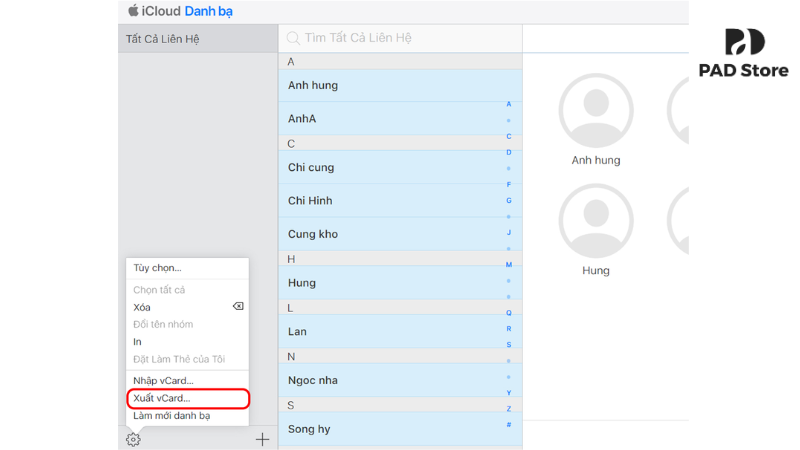Open the gear settings menu icon

pos(133,439)
